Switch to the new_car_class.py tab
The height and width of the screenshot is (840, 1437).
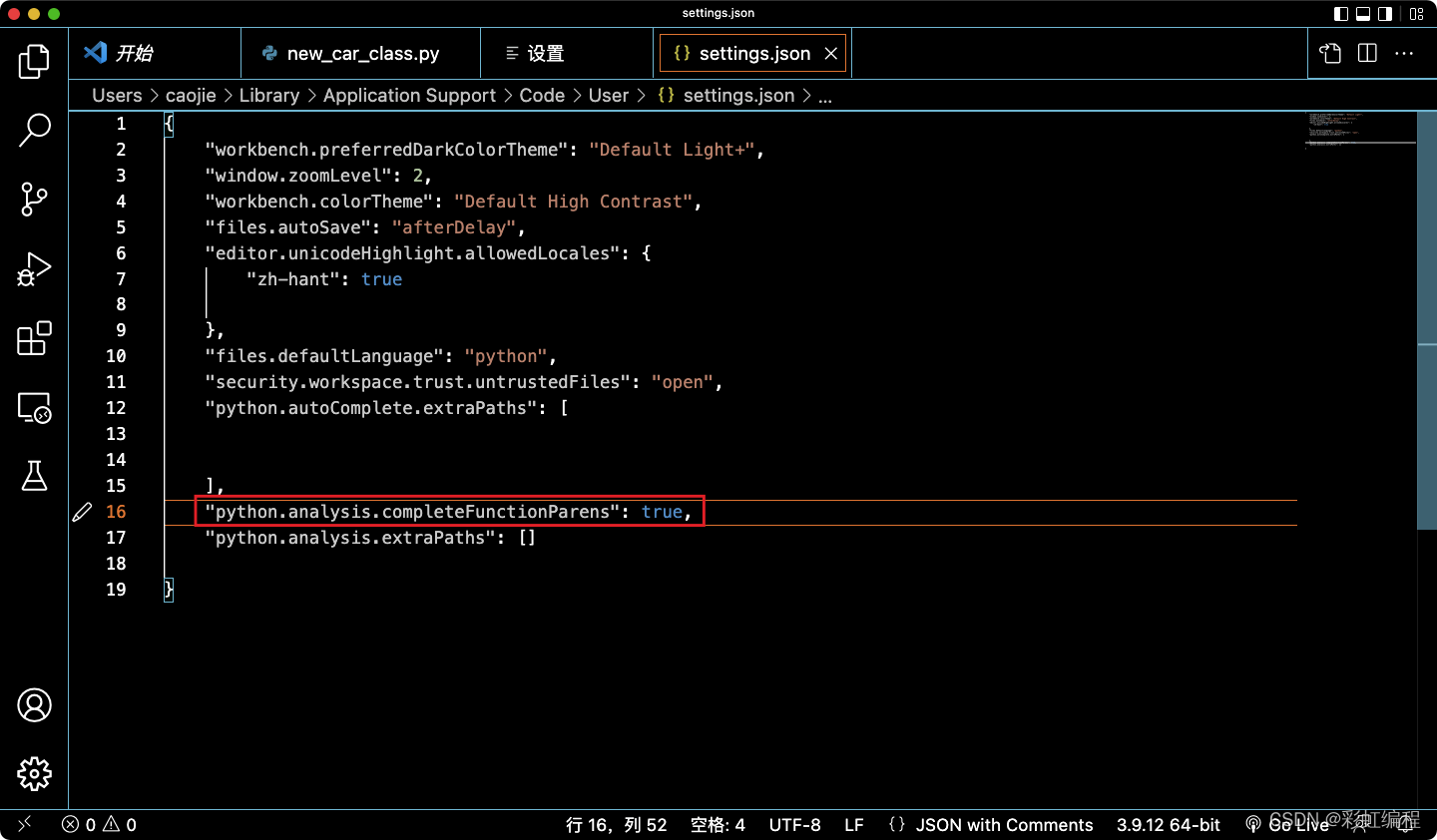point(361,54)
